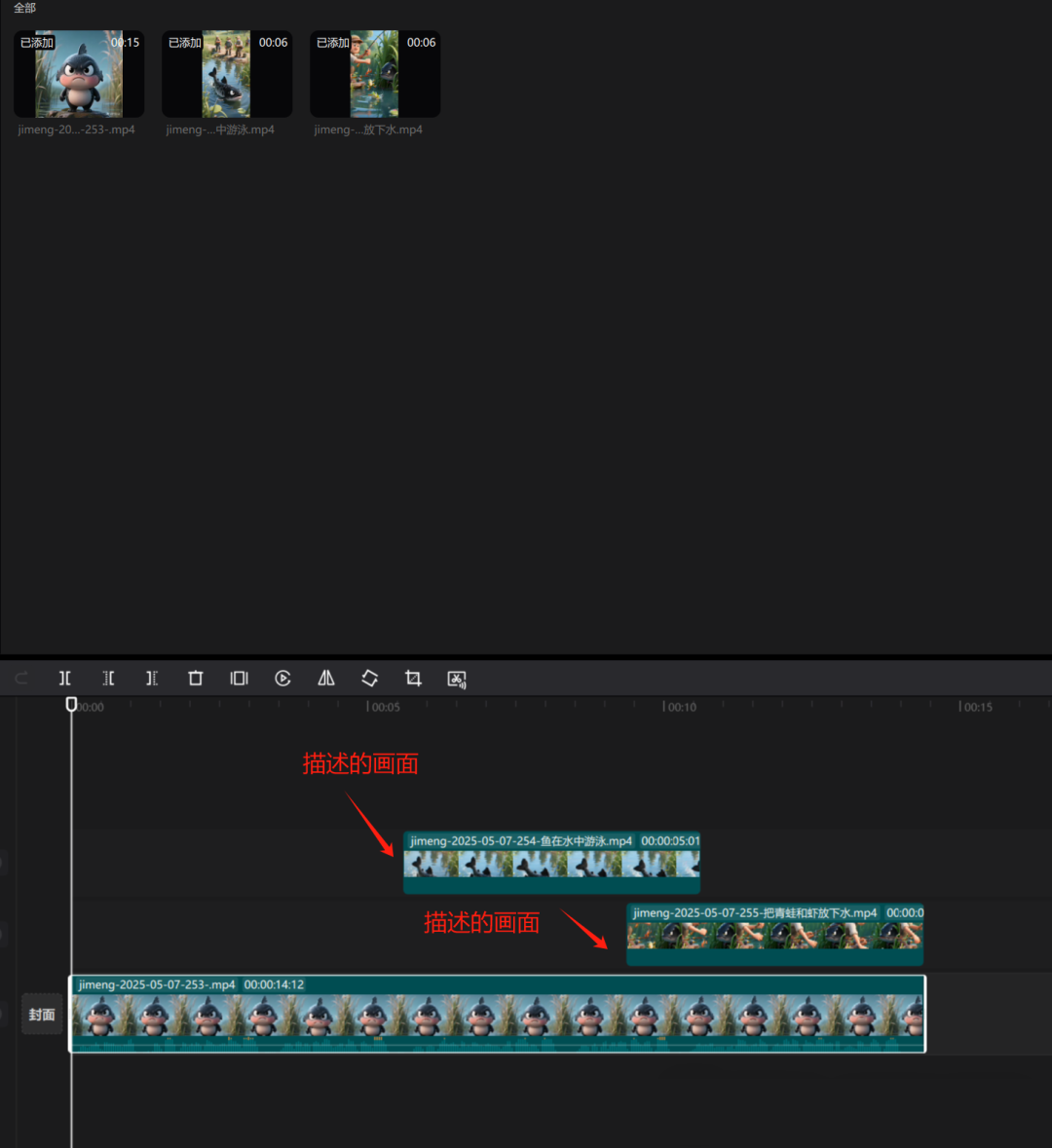Click the scissors smart-cut icon
The height and width of the screenshot is (1148, 1052).
point(457,679)
